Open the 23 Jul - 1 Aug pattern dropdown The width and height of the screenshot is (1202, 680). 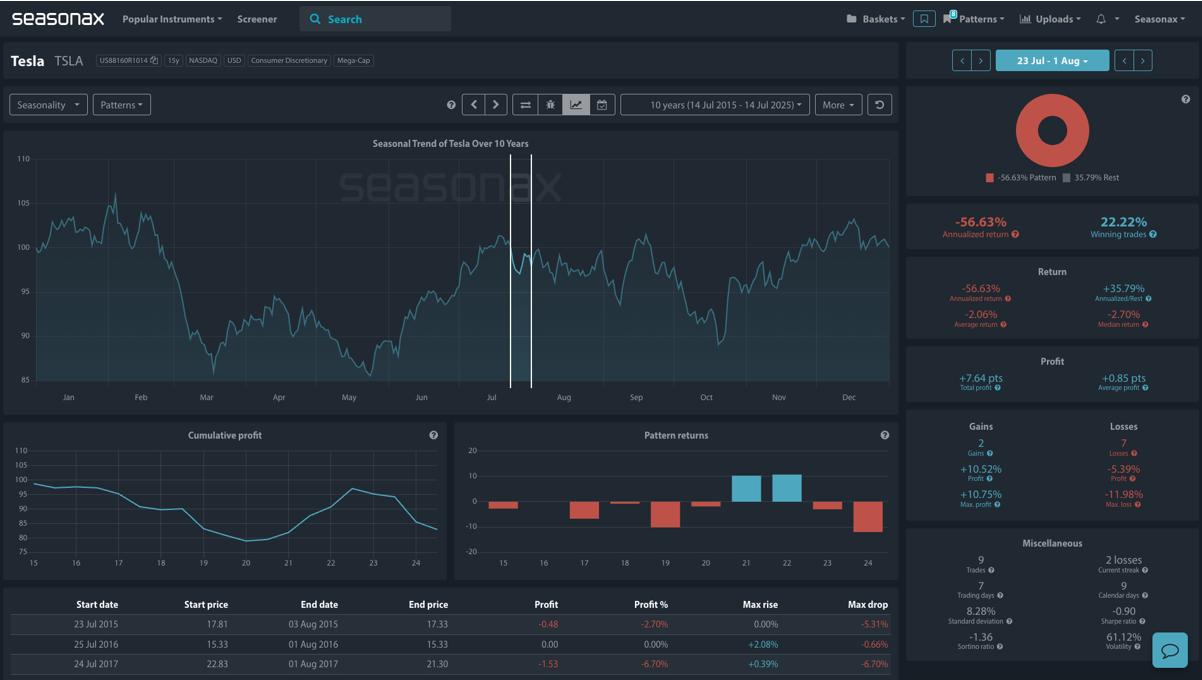tap(1052, 61)
